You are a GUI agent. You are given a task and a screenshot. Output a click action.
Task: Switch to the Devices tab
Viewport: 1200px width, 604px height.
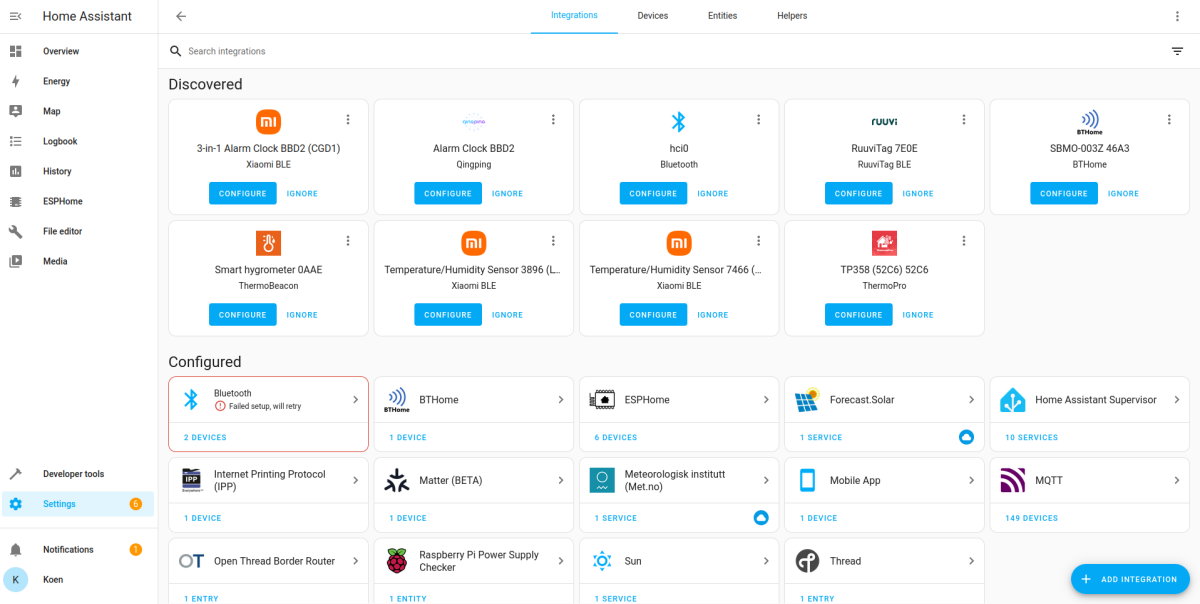coord(653,16)
